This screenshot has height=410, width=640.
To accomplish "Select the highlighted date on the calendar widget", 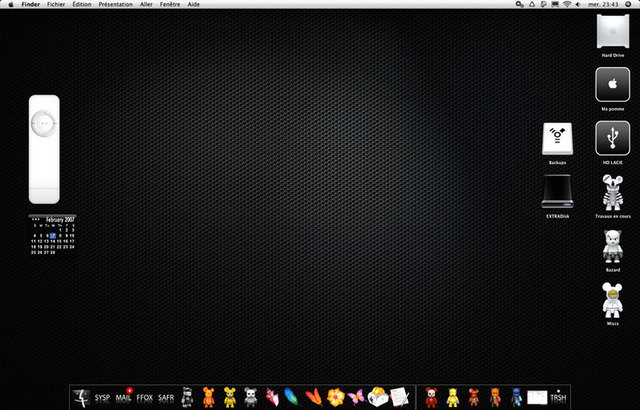I will click(x=52, y=235).
